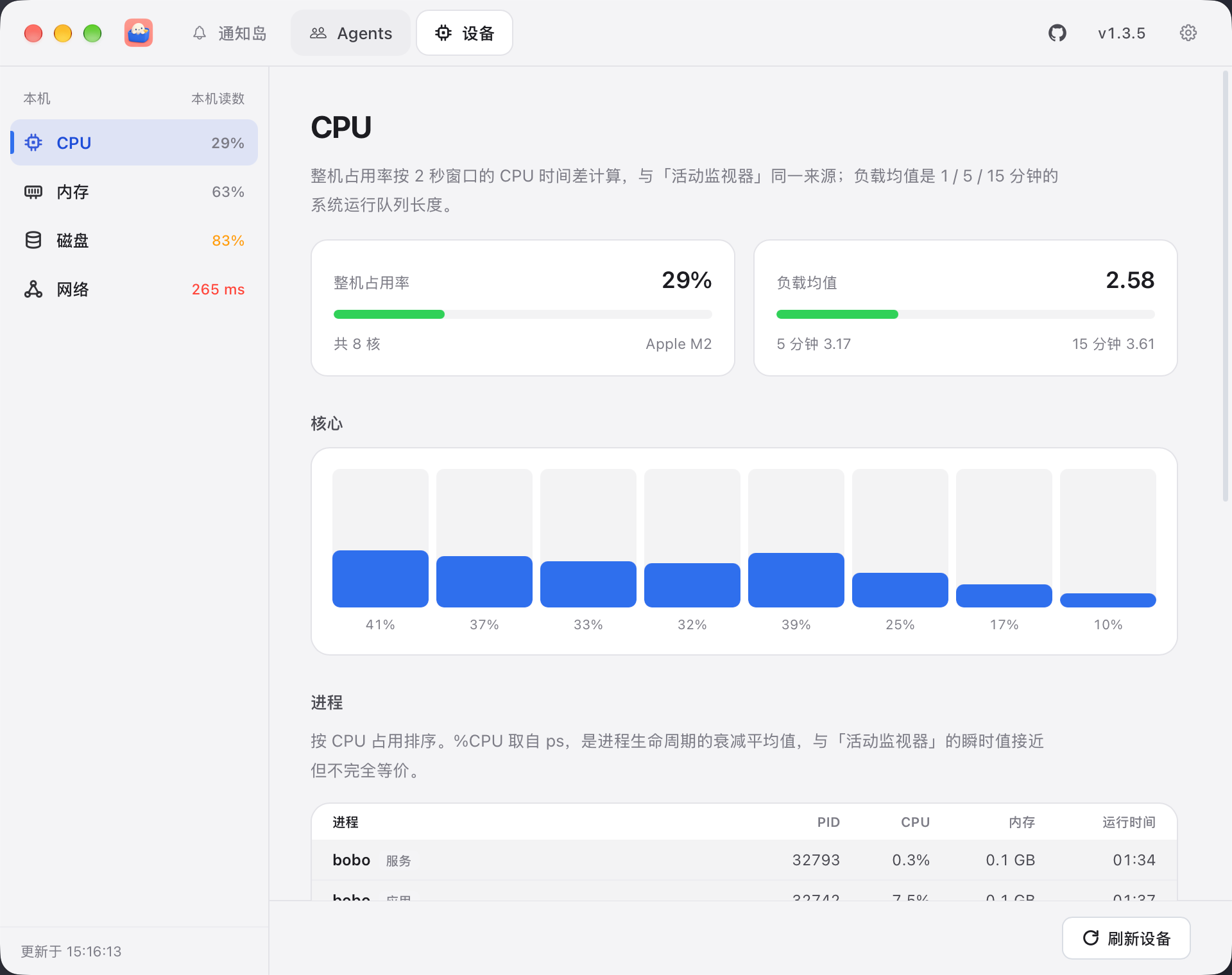Click the 整机占用率 progress bar

(523, 314)
